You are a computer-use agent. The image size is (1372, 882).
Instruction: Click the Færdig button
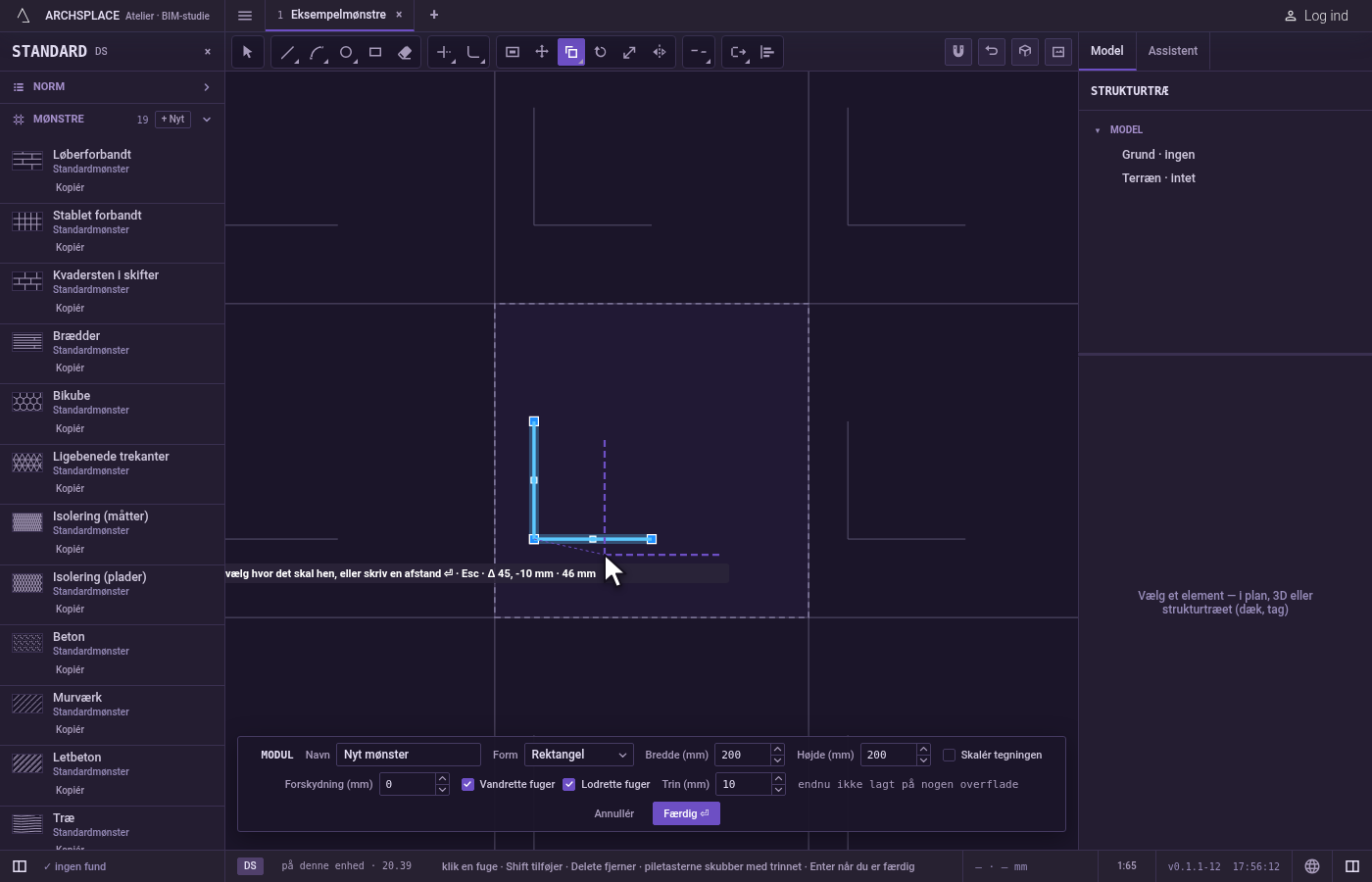click(686, 813)
